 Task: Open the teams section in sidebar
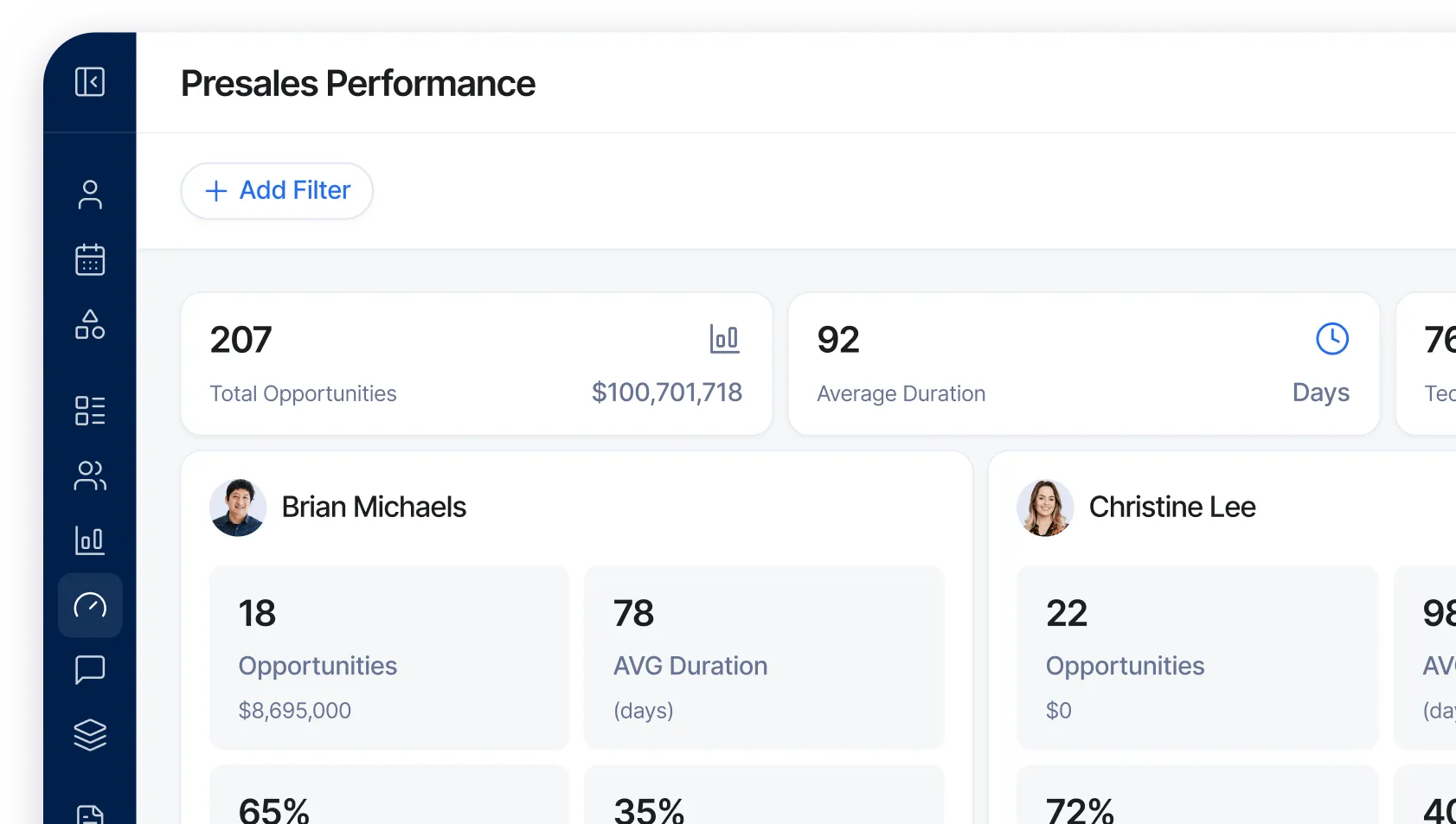click(x=90, y=476)
